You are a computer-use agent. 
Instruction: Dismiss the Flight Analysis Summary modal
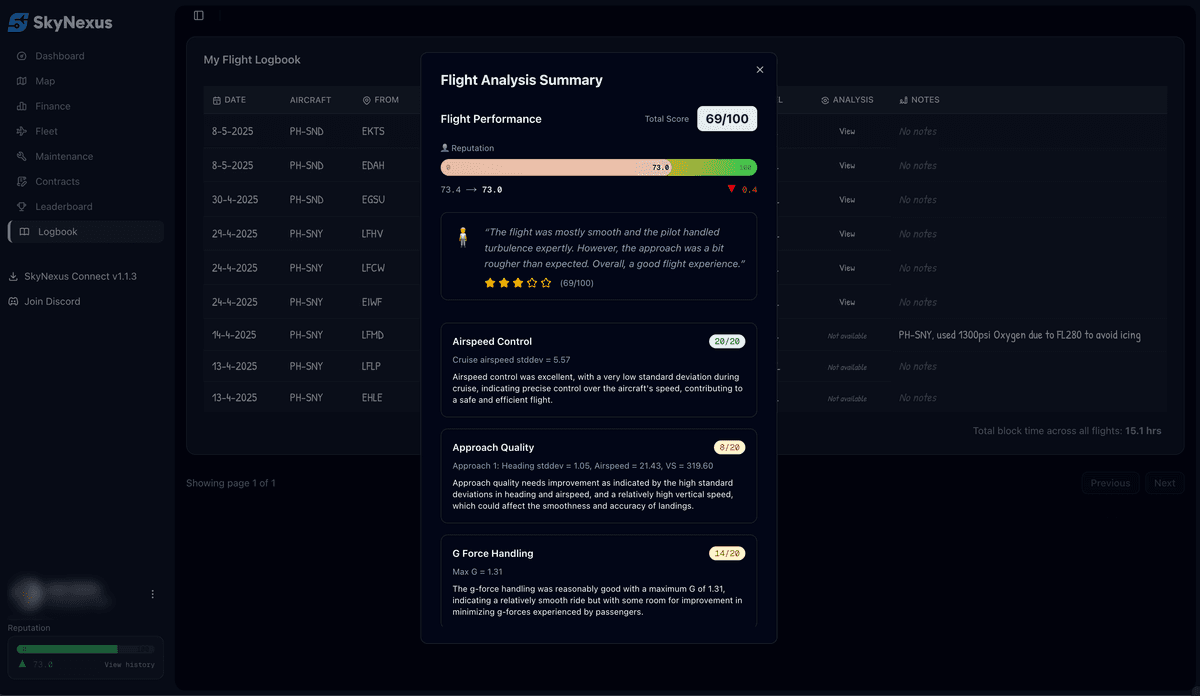(x=760, y=69)
